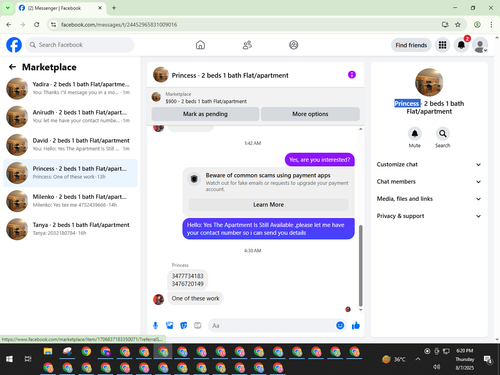Open the Windows notification center
Image resolution: width=500 pixels, height=375 pixels.
488,359
